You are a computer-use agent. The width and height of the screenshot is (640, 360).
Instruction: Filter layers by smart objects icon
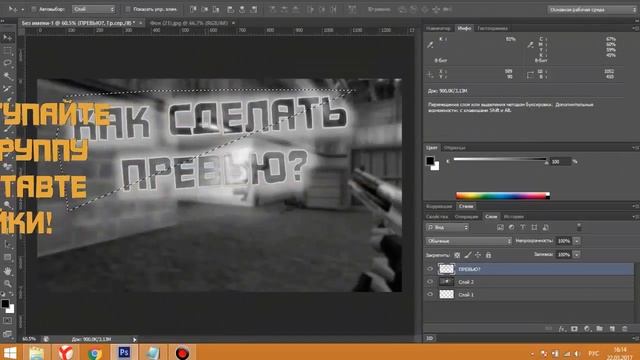click(546, 227)
